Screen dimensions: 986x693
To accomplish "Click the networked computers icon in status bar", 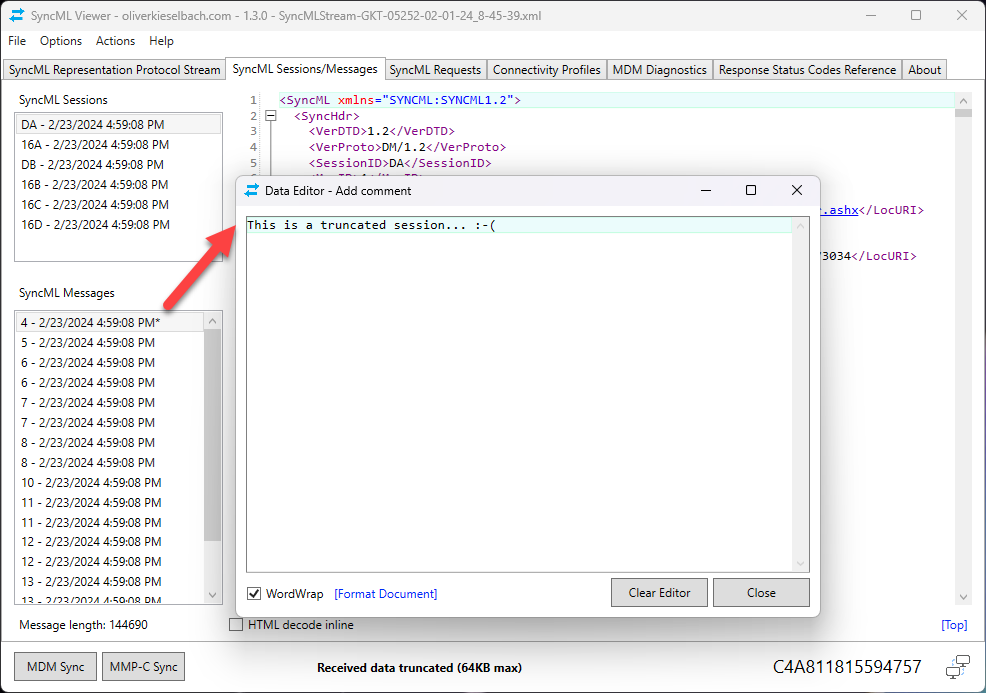I will [x=957, y=666].
